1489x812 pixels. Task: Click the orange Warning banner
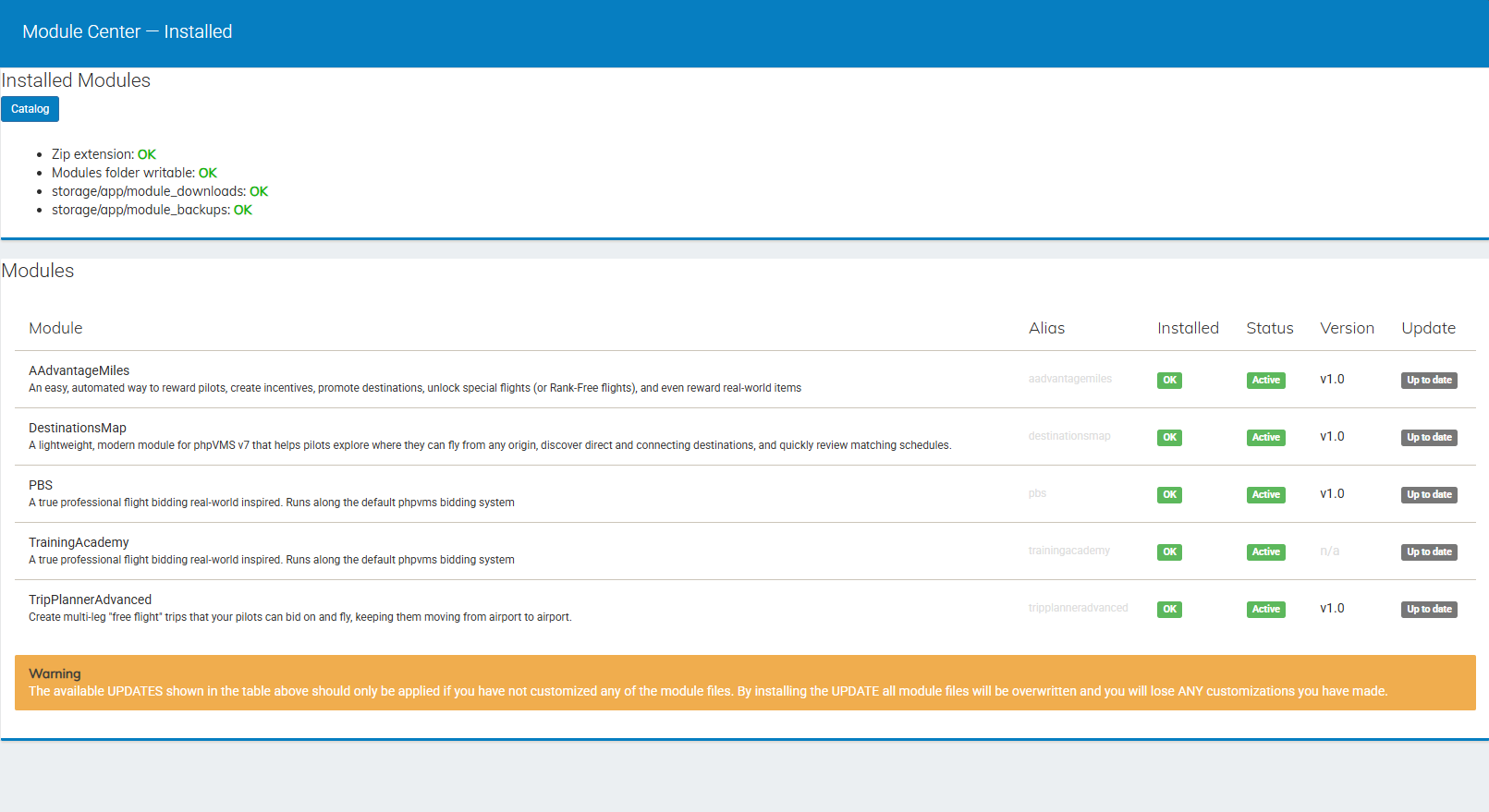[x=744, y=683]
